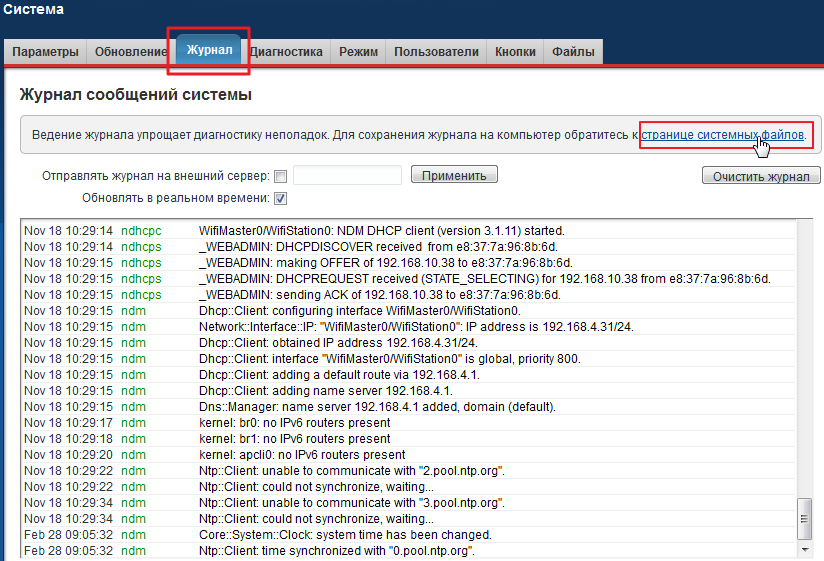Viewport: 824px width, 561px height.
Task: Click the external server address field
Action: click(347, 176)
